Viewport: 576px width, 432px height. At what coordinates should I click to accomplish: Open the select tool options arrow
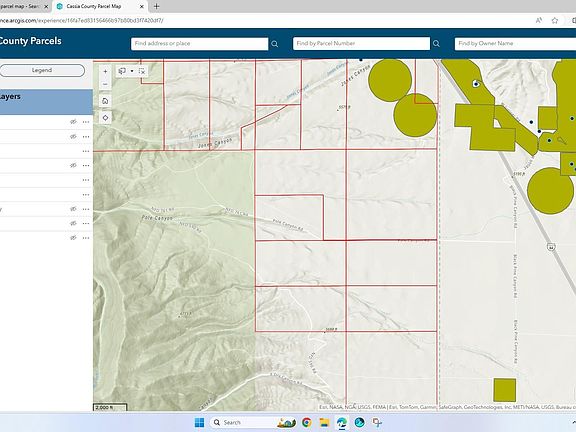point(132,71)
